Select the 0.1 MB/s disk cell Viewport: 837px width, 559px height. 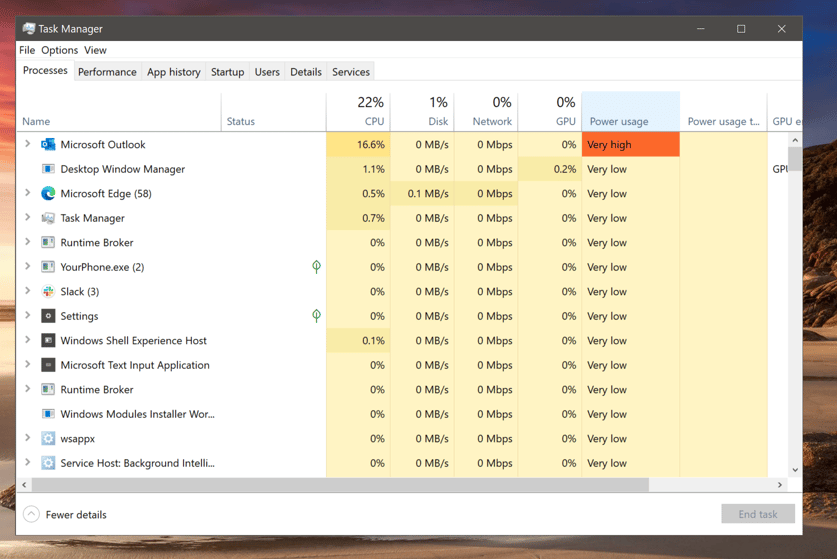pos(422,194)
